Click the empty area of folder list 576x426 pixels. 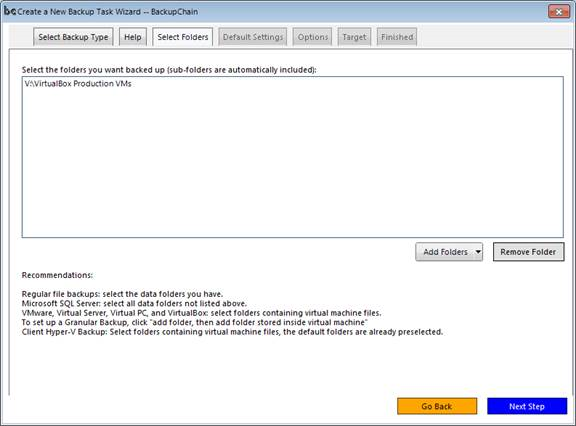click(x=292, y=162)
